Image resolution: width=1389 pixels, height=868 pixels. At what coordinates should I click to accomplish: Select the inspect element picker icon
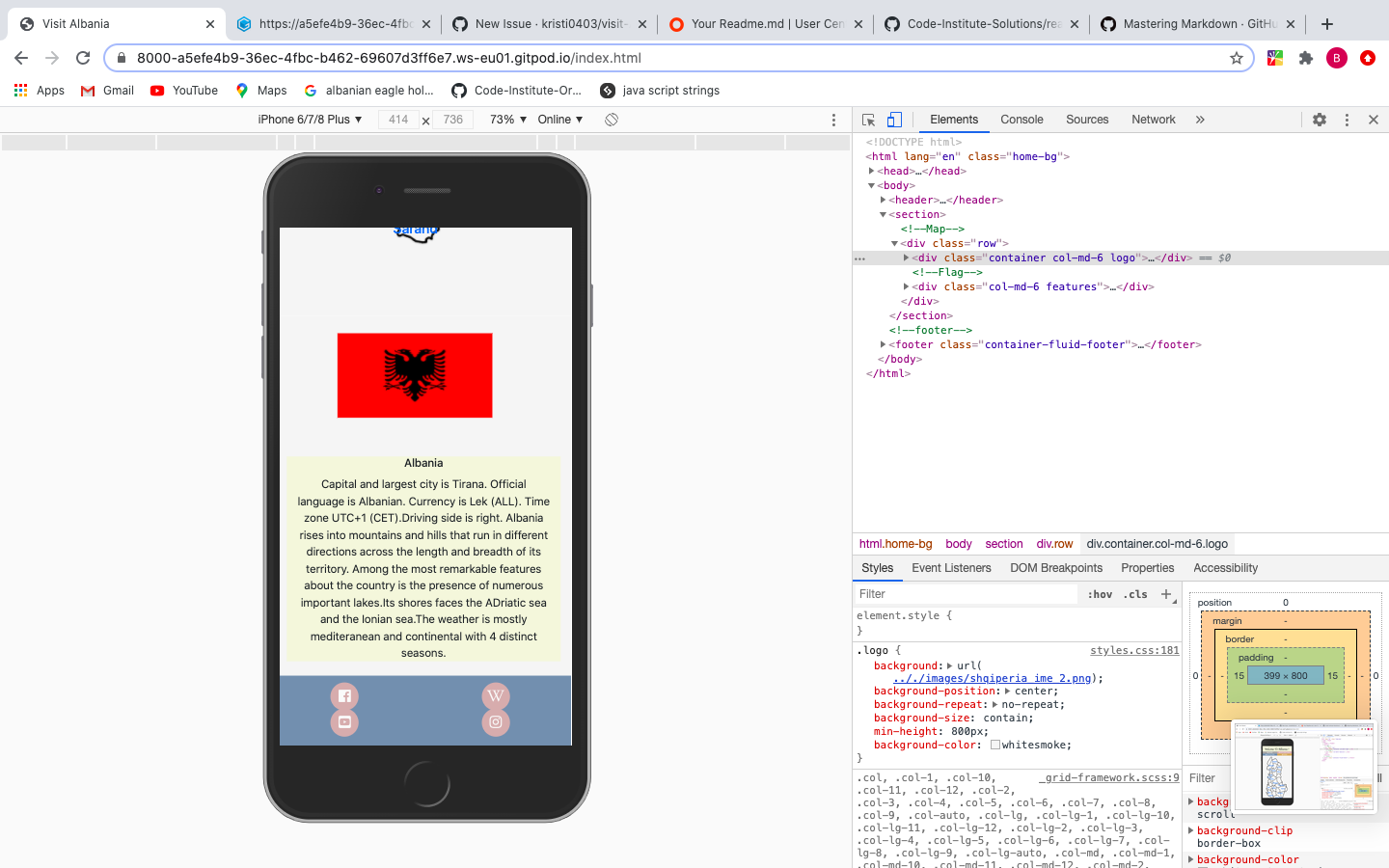(x=868, y=120)
